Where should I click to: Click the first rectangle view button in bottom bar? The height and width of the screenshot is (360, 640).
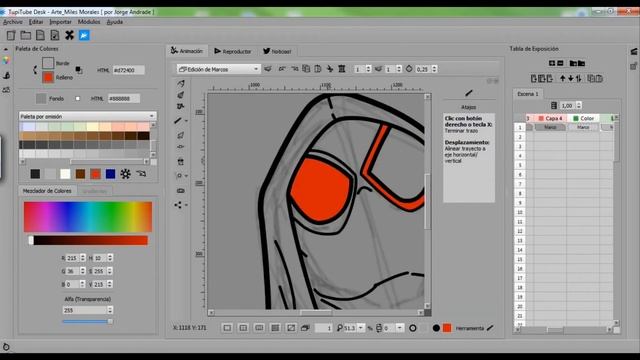[227, 328]
